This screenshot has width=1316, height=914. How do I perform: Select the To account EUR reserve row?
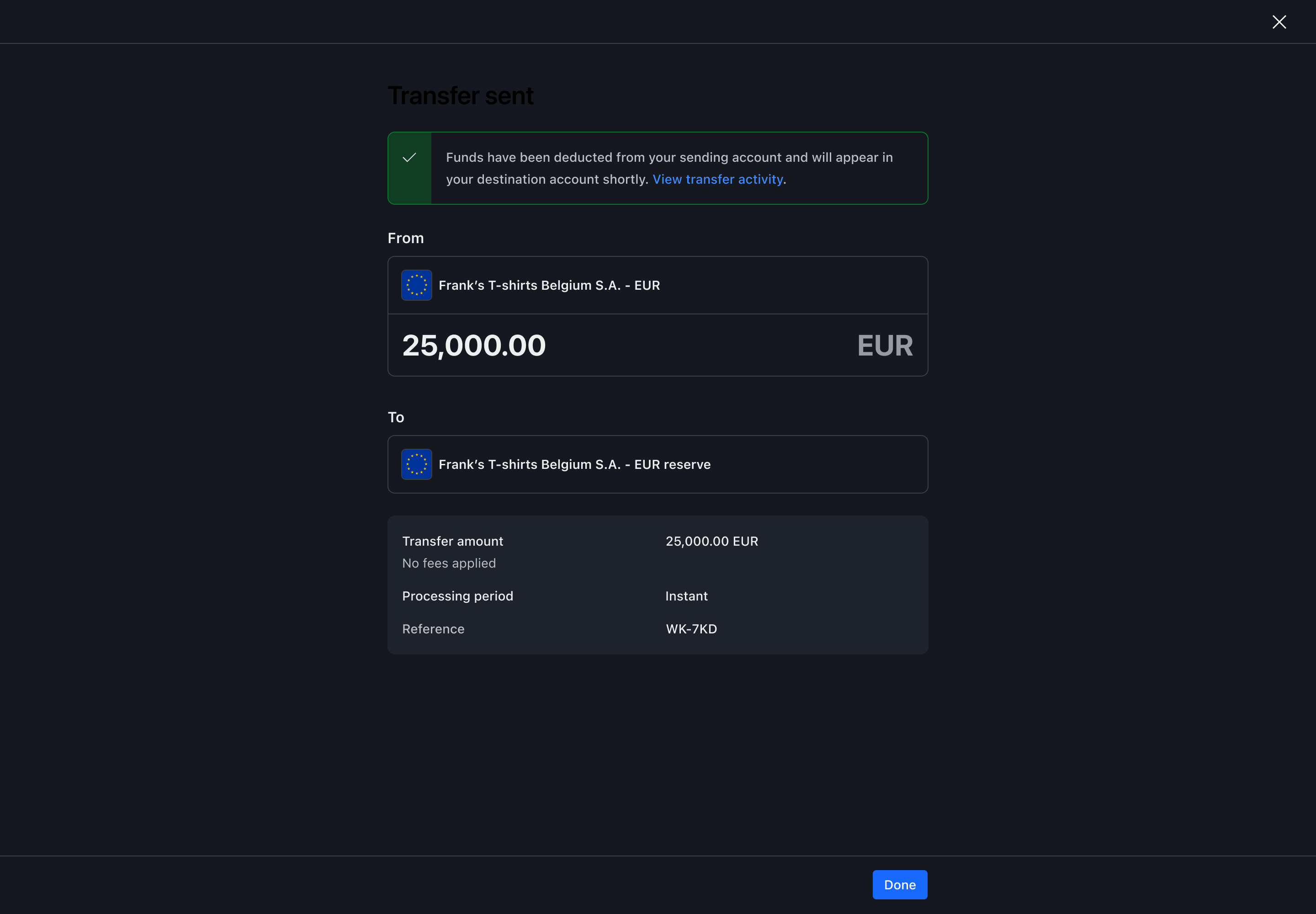point(658,464)
